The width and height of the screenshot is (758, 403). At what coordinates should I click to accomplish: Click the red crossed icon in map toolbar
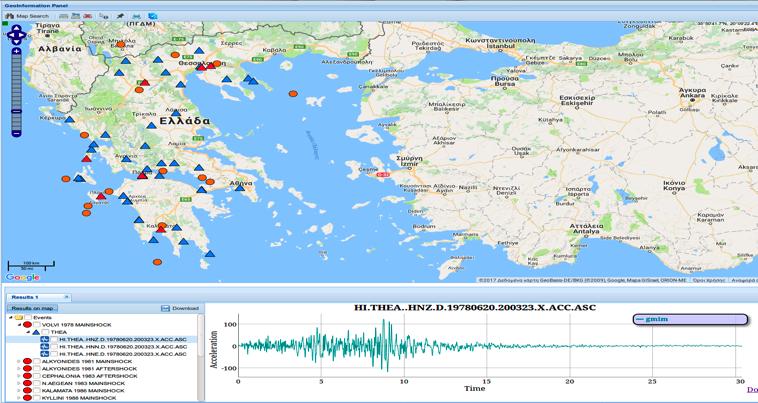(x=87, y=16)
